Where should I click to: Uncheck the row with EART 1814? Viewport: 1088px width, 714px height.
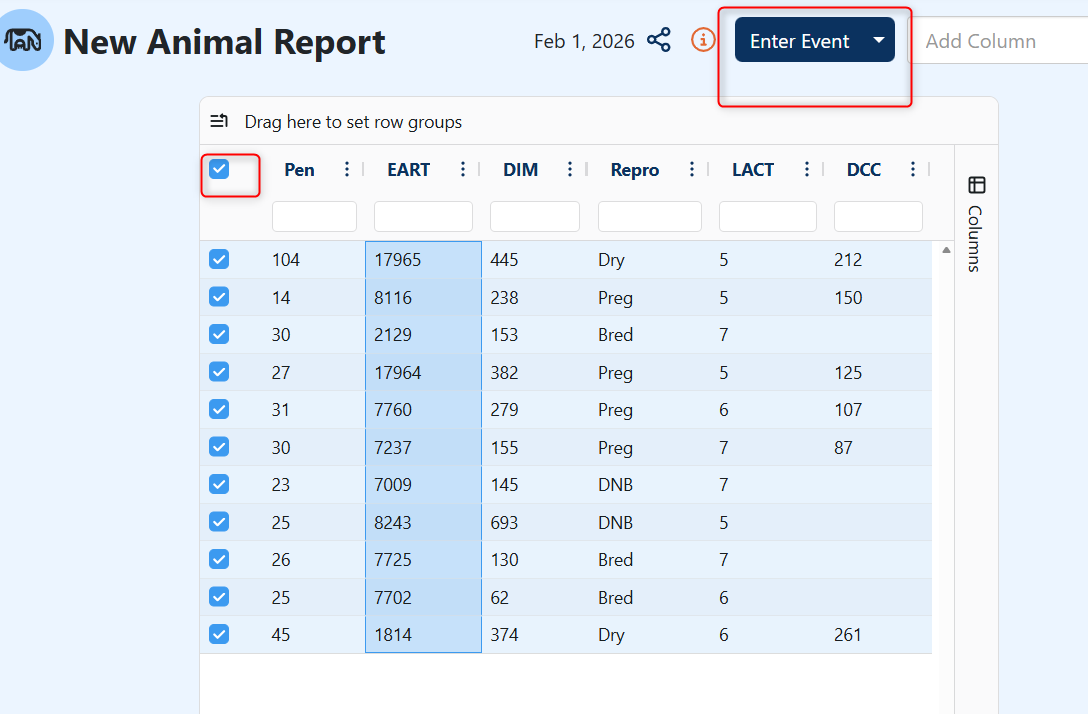pyautogui.click(x=219, y=634)
